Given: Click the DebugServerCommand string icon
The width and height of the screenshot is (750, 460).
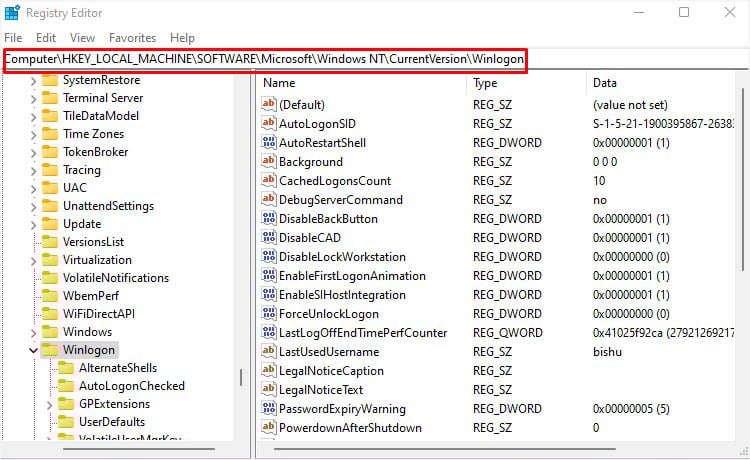Looking at the screenshot, I should point(269,199).
